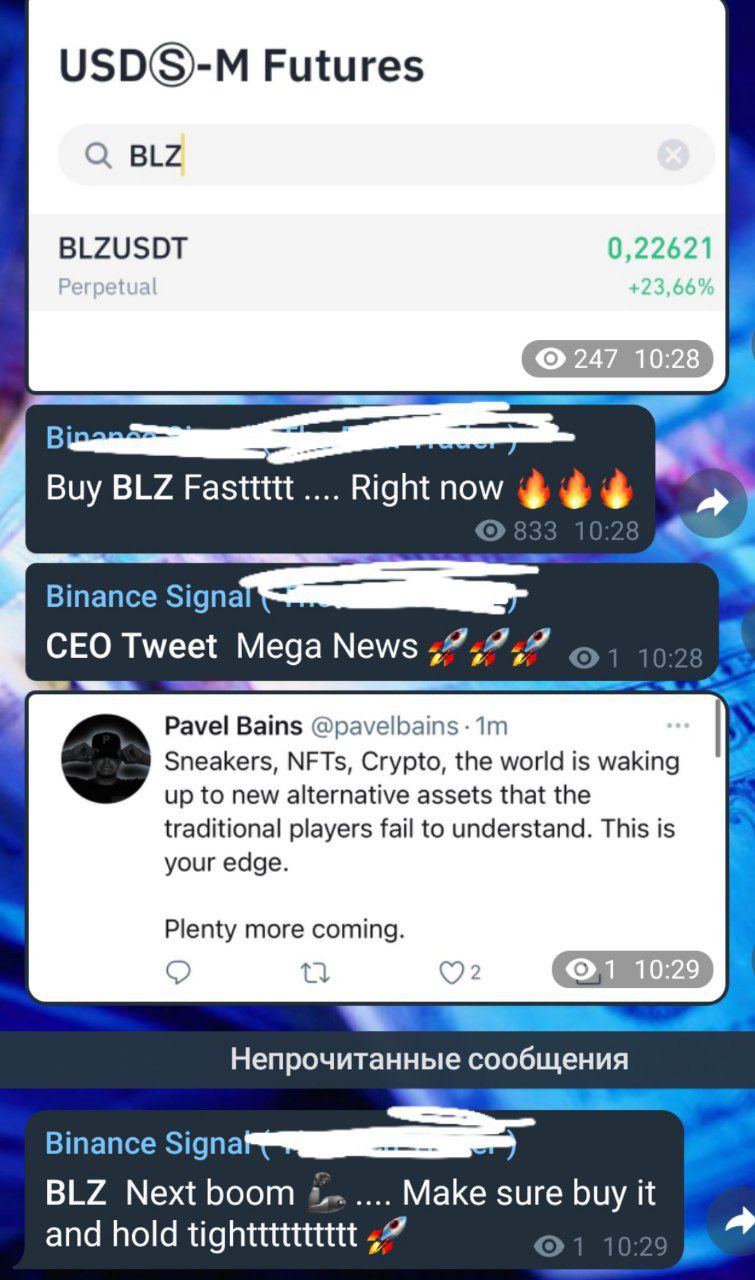Open the BLZUSDT Perpetual listing row
This screenshot has height=1280, width=755.
point(386,263)
